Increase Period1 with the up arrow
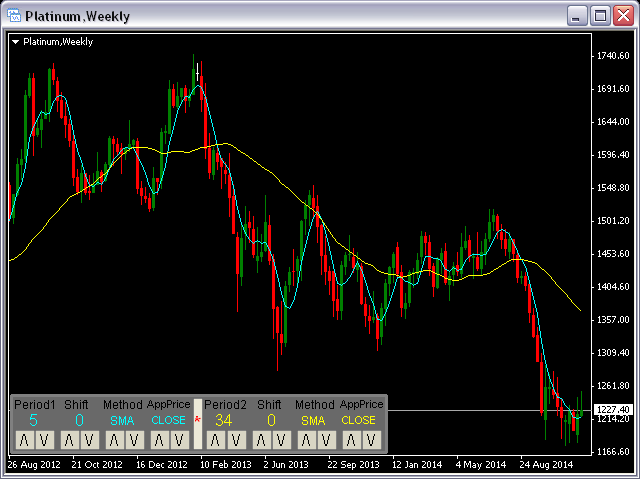 pyautogui.click(x=24, y=440)
